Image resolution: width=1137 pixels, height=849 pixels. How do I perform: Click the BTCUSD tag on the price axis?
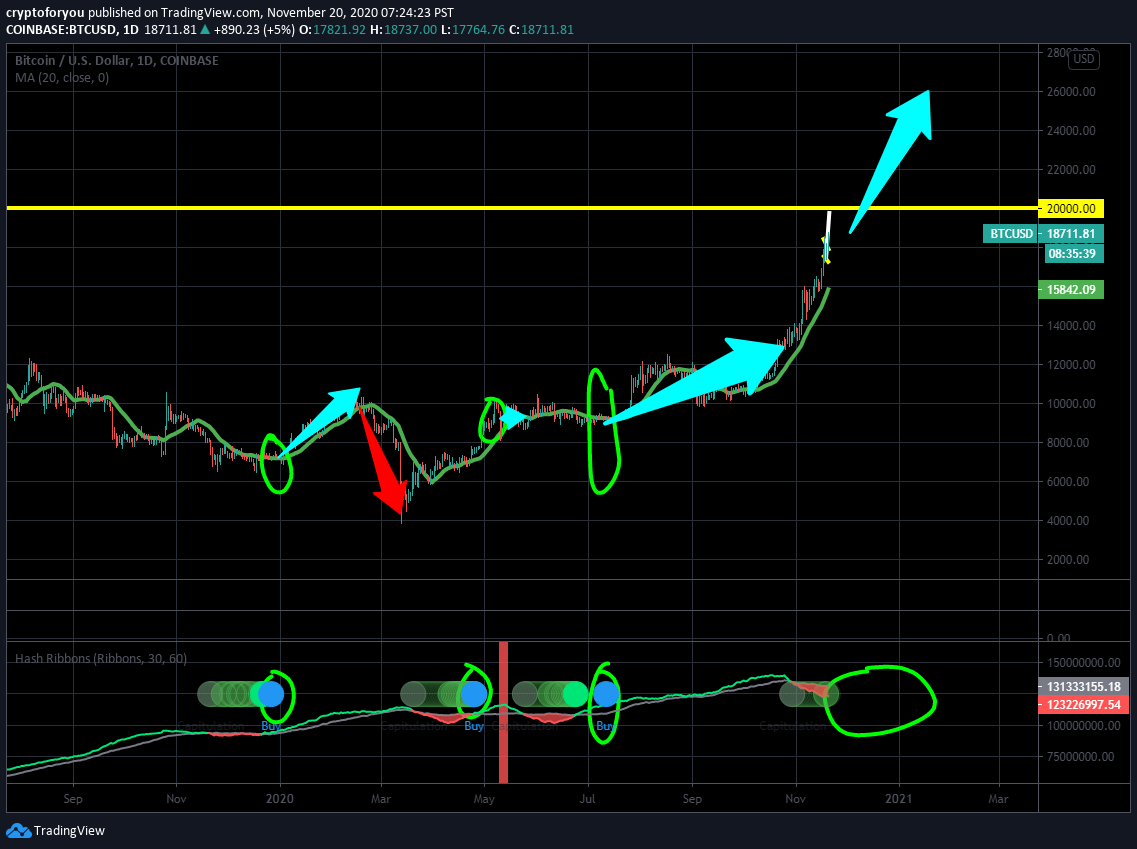coord(1011,233)
